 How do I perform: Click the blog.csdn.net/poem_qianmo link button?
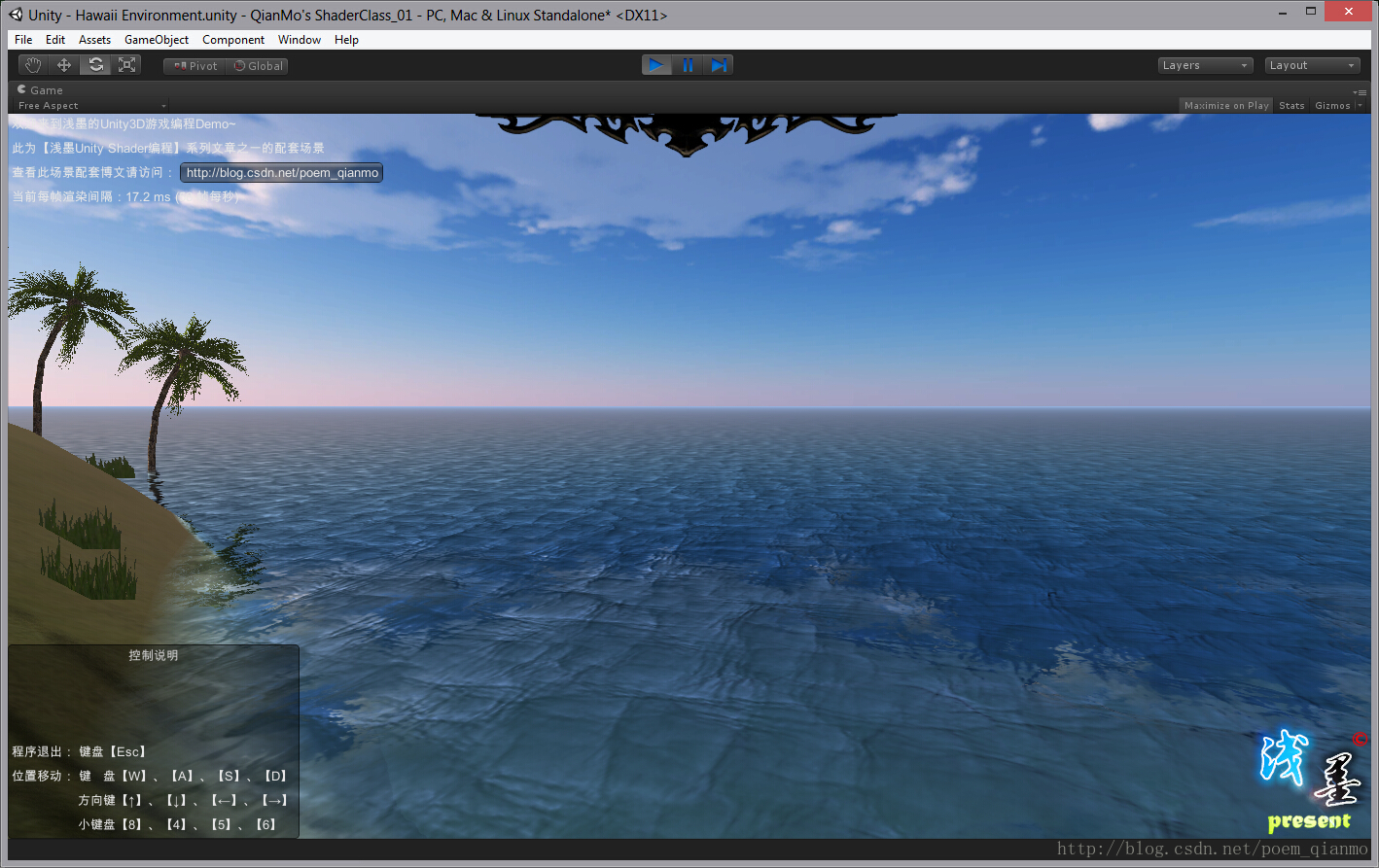[x=282, y=173]
